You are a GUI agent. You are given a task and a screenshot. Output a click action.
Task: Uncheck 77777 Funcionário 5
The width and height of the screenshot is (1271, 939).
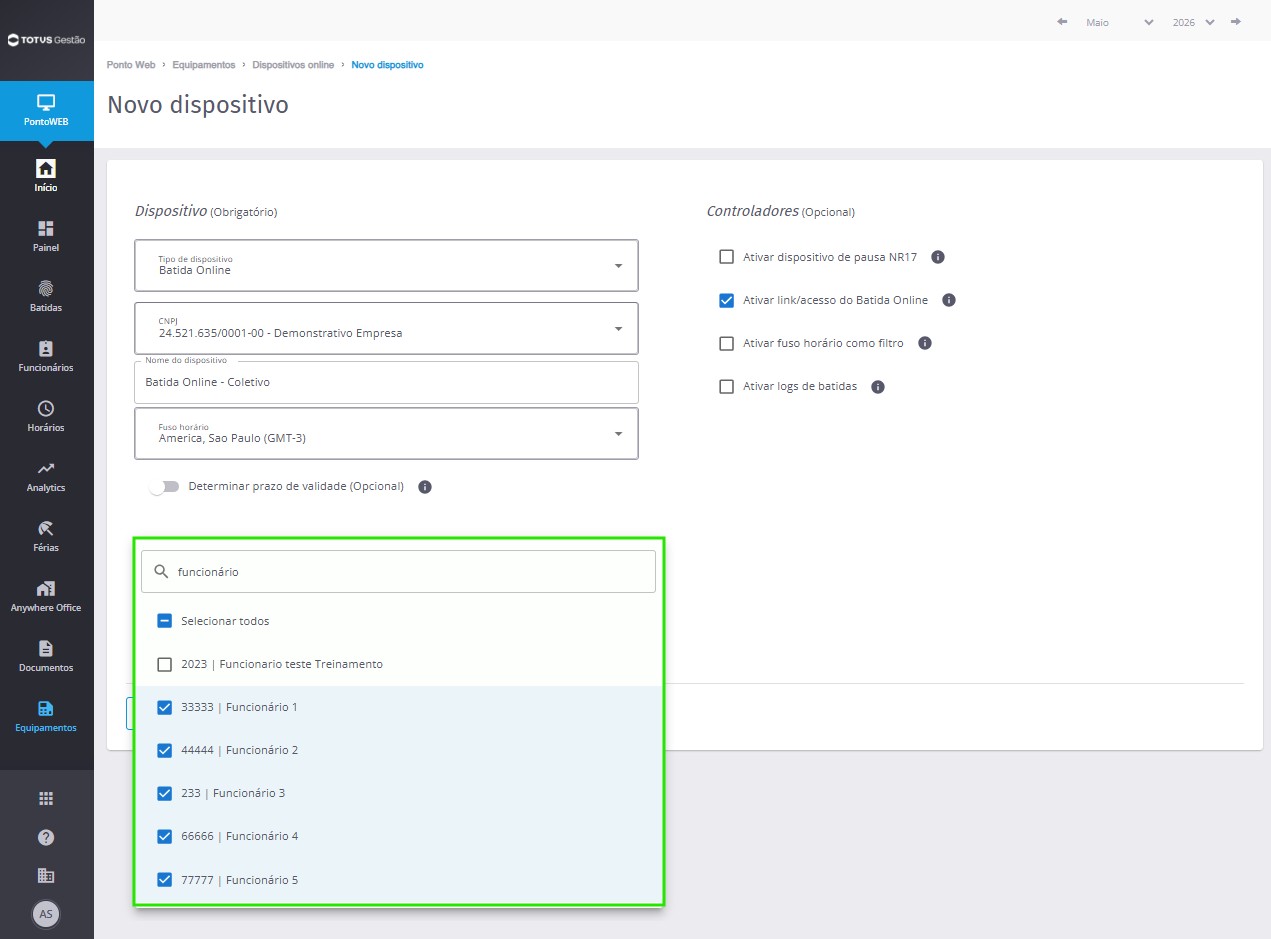tap(165, 880)
